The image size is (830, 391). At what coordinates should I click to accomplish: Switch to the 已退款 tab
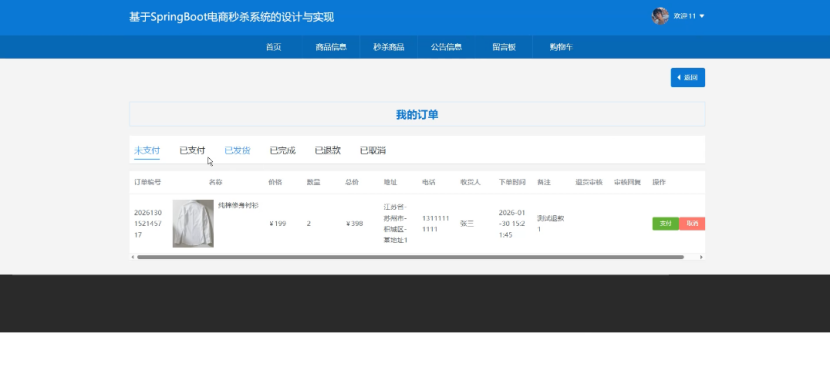pyautogui.click(x=328, y=150)
